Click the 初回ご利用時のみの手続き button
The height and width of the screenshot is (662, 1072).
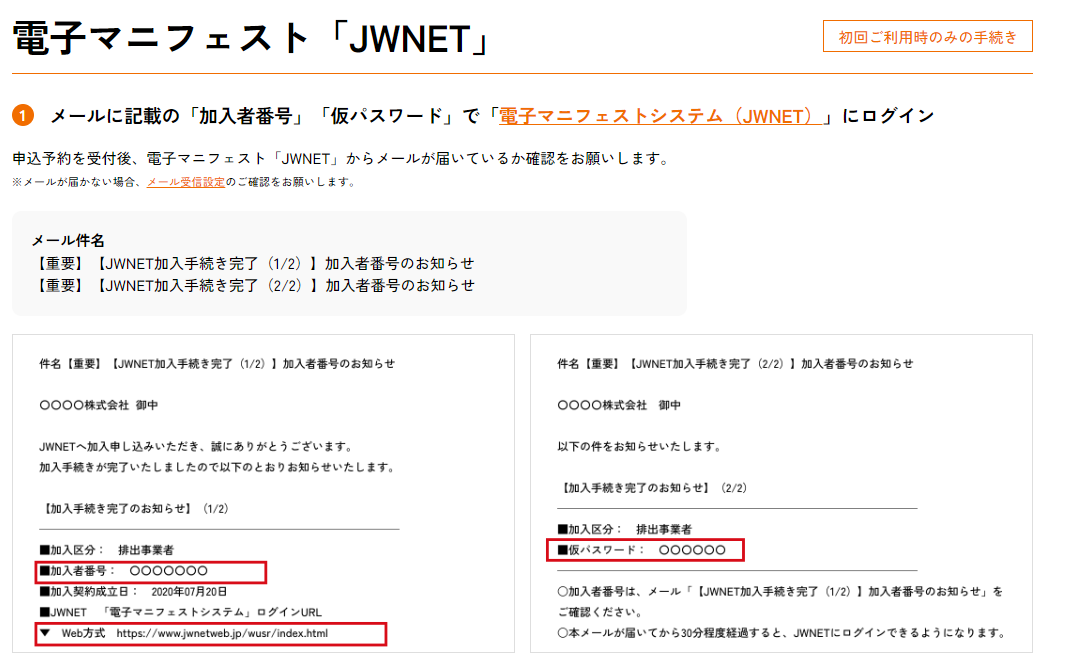tap(928, 37)
